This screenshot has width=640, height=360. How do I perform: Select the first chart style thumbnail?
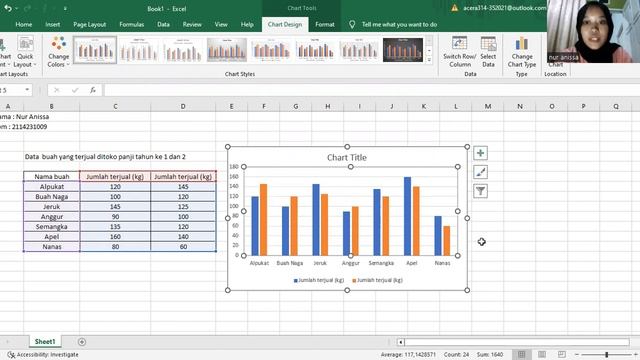coord(95,50)
